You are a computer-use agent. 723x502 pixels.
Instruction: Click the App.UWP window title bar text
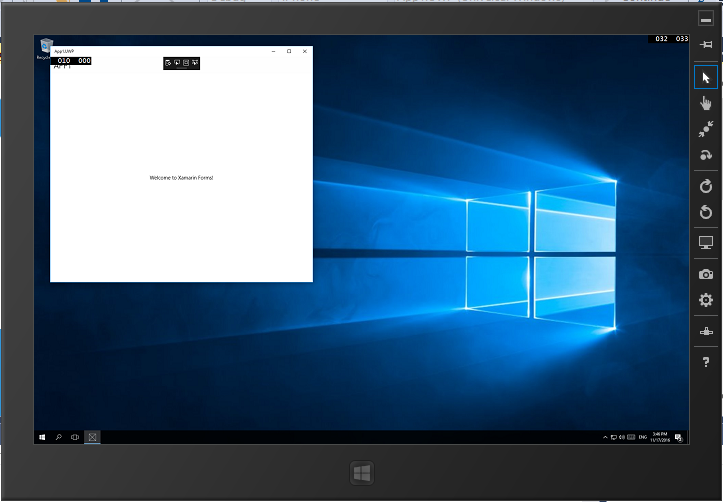coord(64,51)
